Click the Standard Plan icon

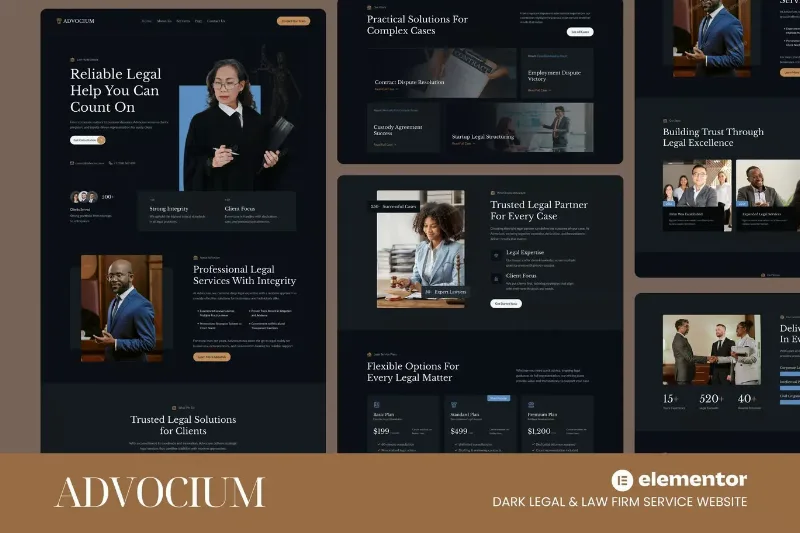[x=454, y=405]
